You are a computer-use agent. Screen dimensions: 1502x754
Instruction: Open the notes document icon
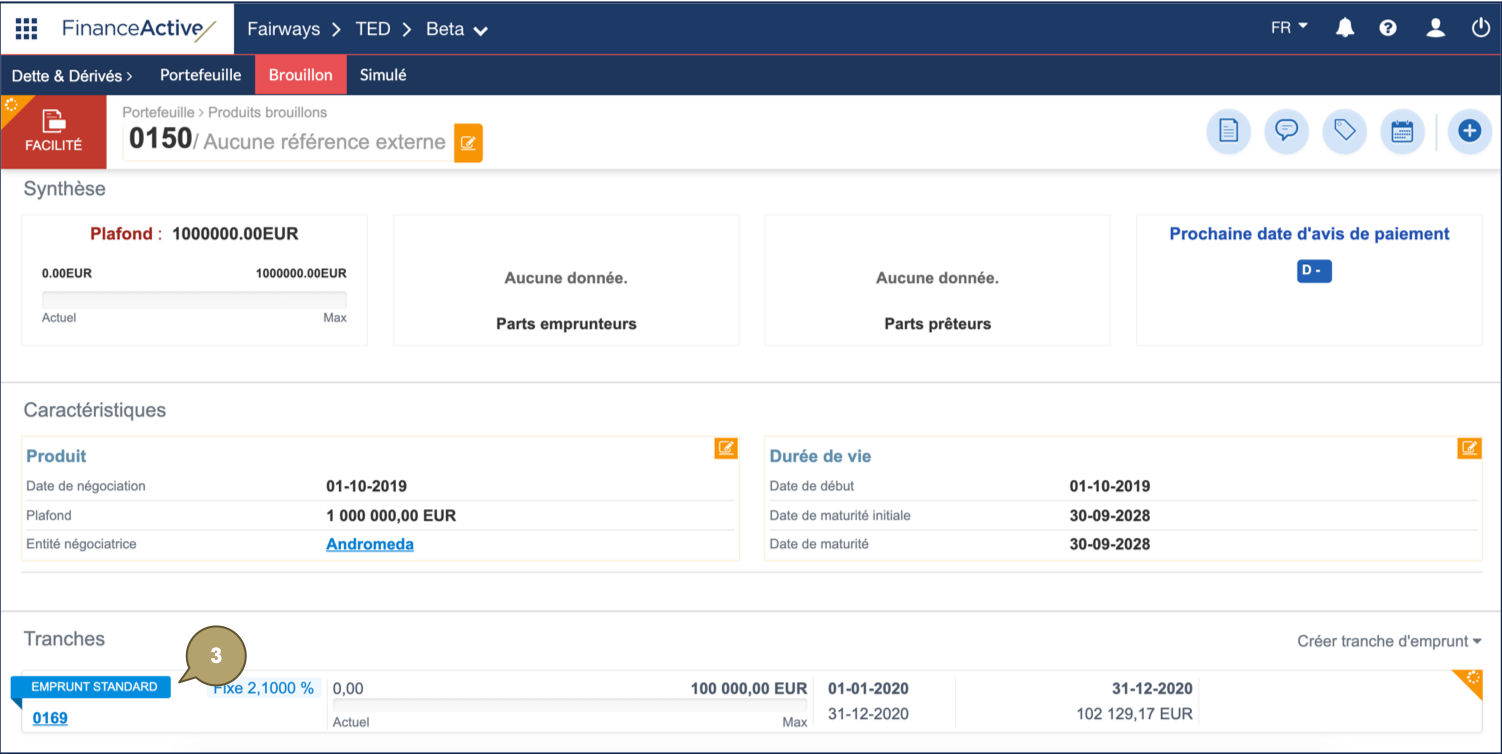[1228, 131]
